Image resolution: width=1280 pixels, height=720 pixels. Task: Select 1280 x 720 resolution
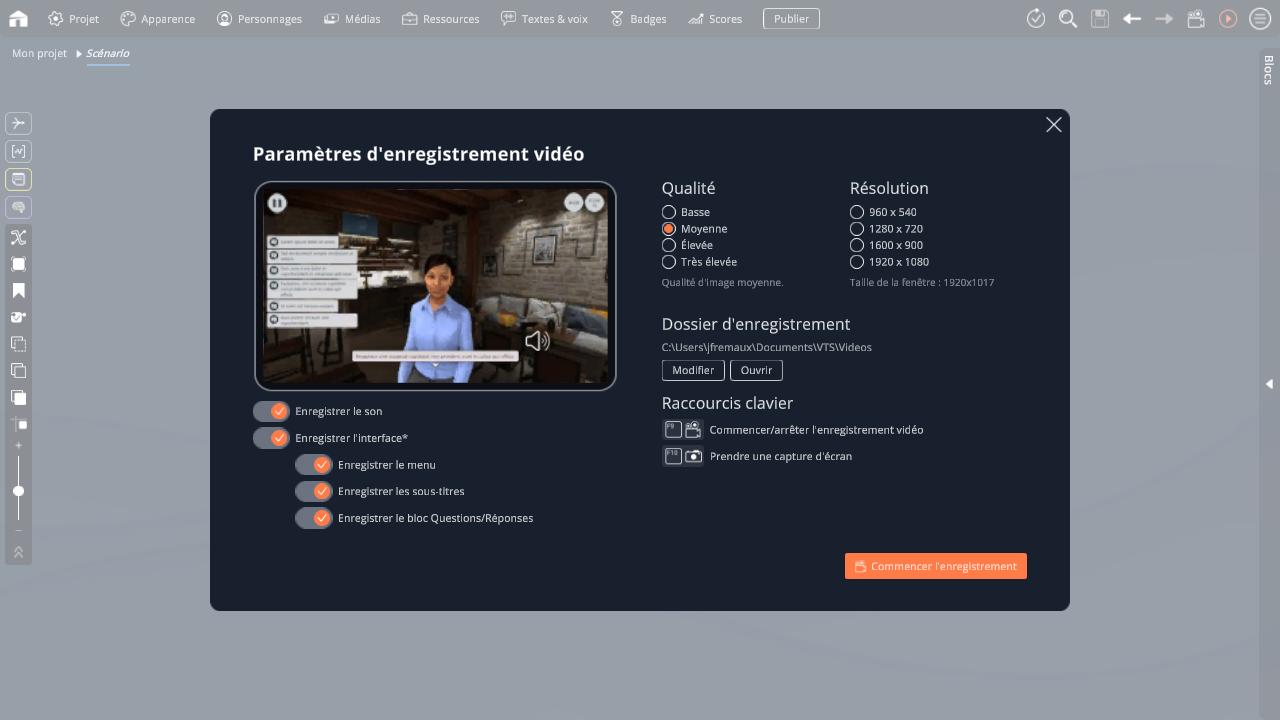click(857, 229)
